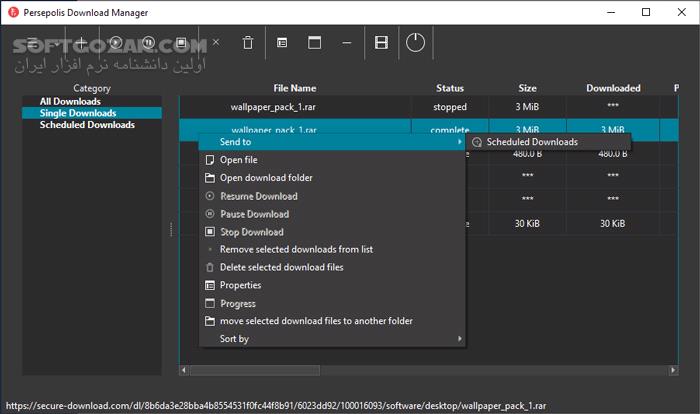Choose Scheduled Downloads in submenu
This screenshot has height=414, width=700.
pos(531,142)
